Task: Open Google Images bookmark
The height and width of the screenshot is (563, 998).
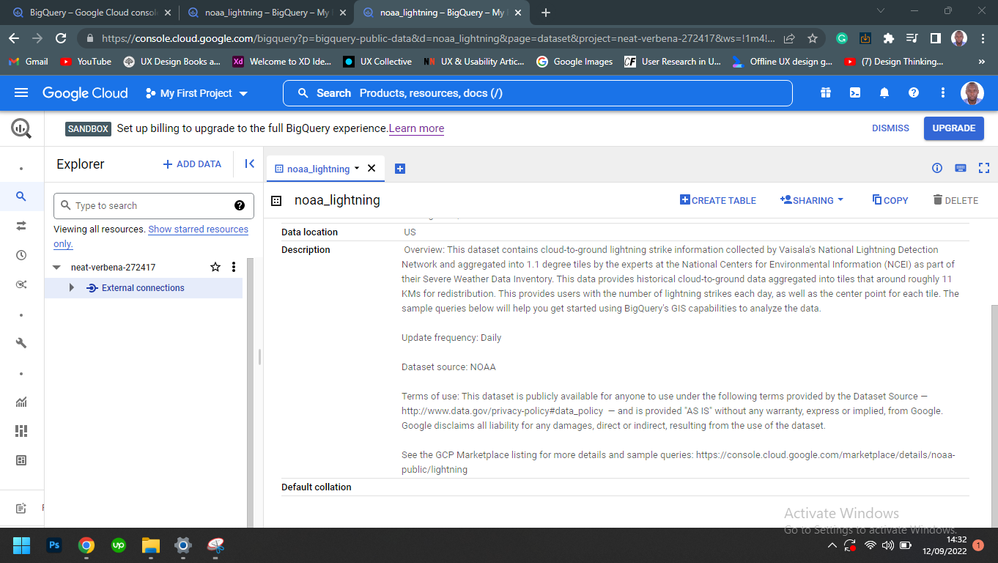Action: pyautogui.click(x=575, y=62)
